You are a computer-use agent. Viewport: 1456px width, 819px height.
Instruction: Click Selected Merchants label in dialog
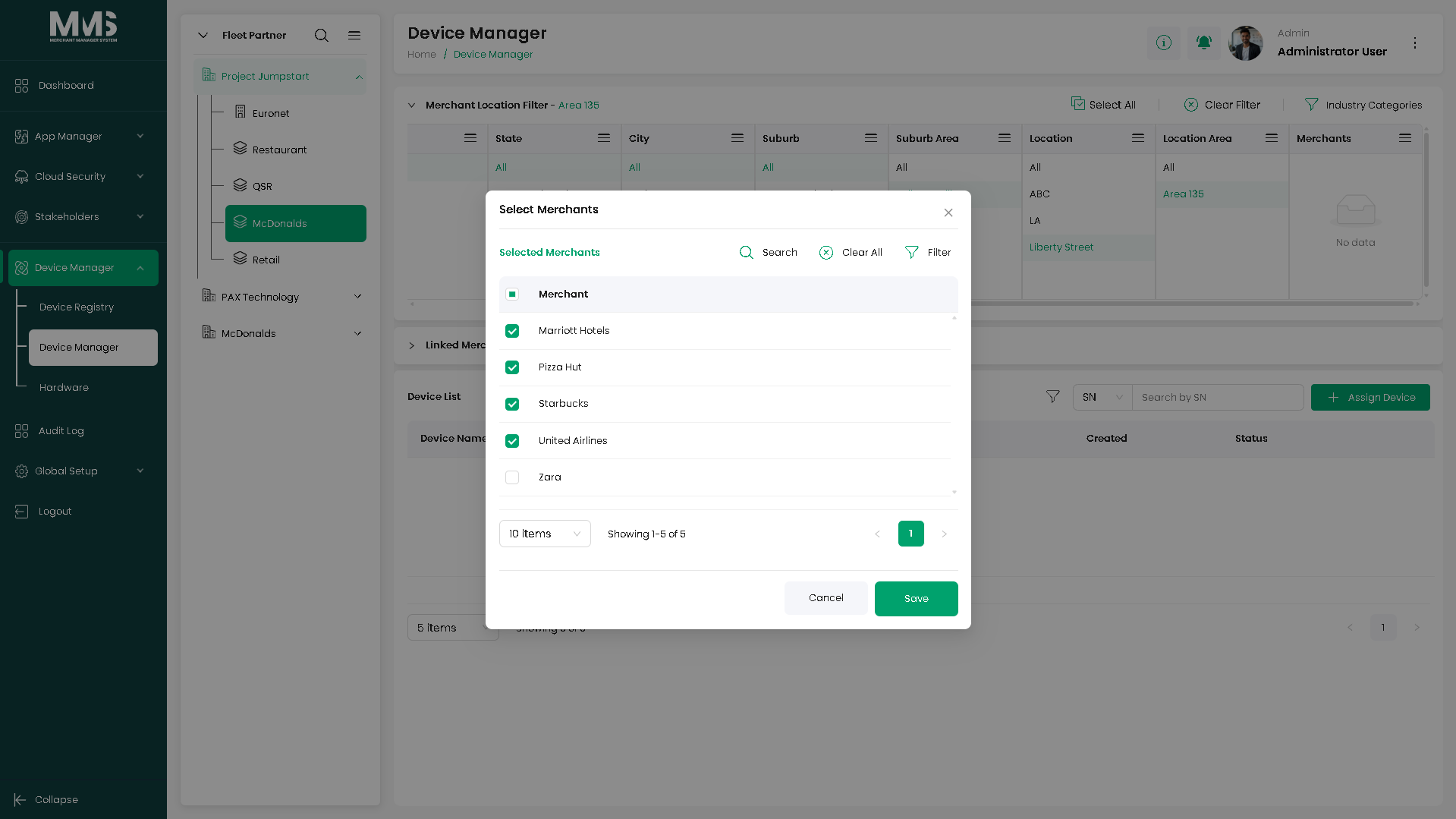pyautogui.click(x=549, y=253)
